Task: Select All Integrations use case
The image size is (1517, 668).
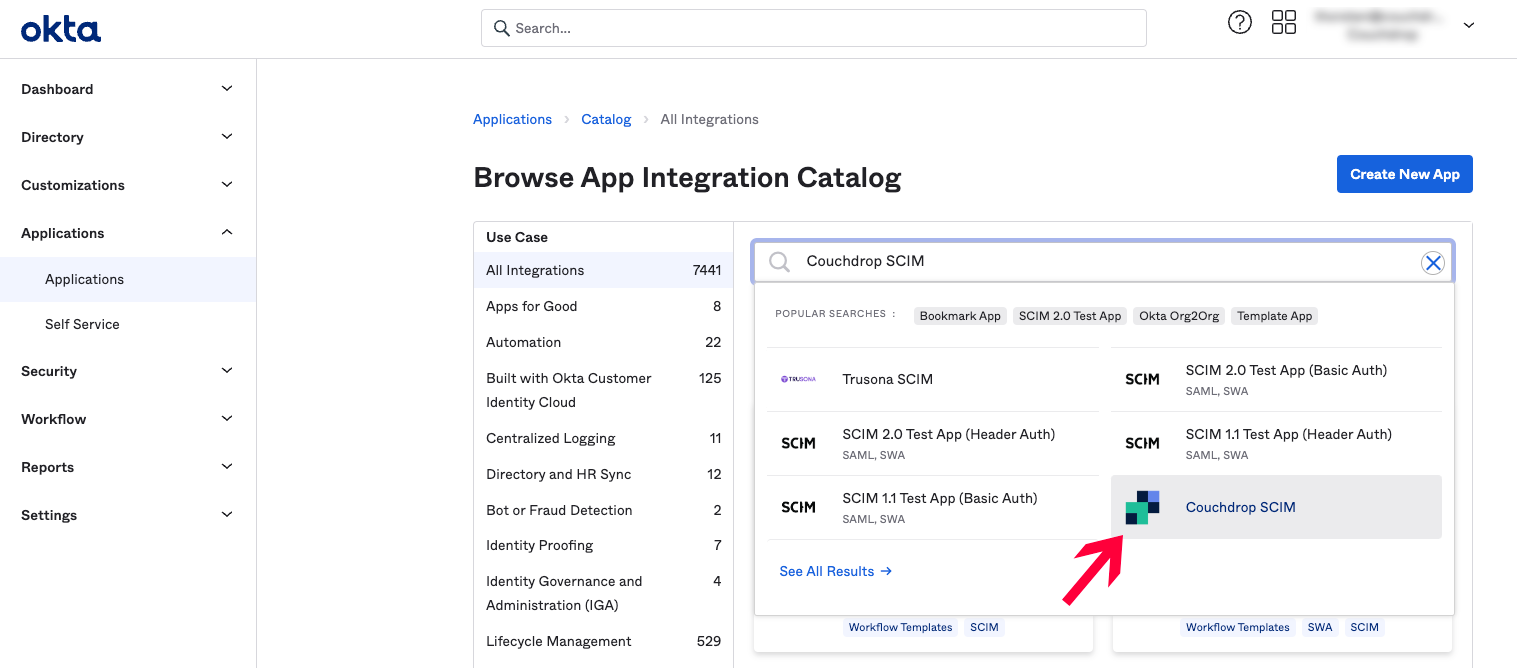Action: pos(603,270)
